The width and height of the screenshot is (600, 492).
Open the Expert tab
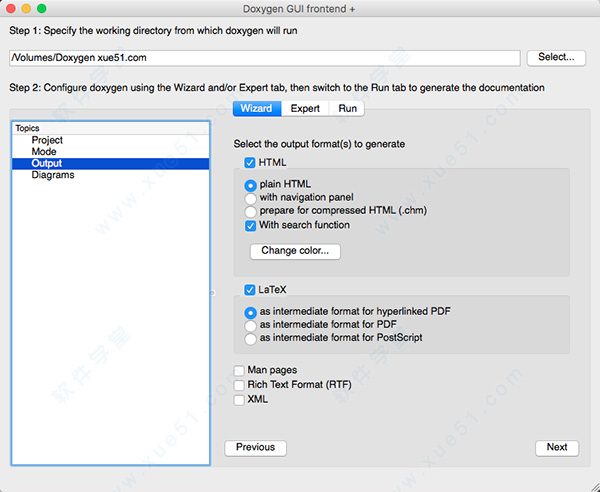tap(305, 108)
